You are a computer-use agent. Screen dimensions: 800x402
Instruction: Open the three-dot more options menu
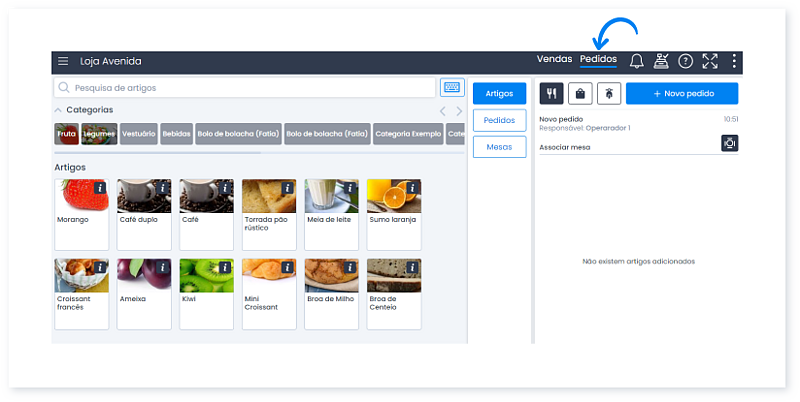click(x=734, y=61)
